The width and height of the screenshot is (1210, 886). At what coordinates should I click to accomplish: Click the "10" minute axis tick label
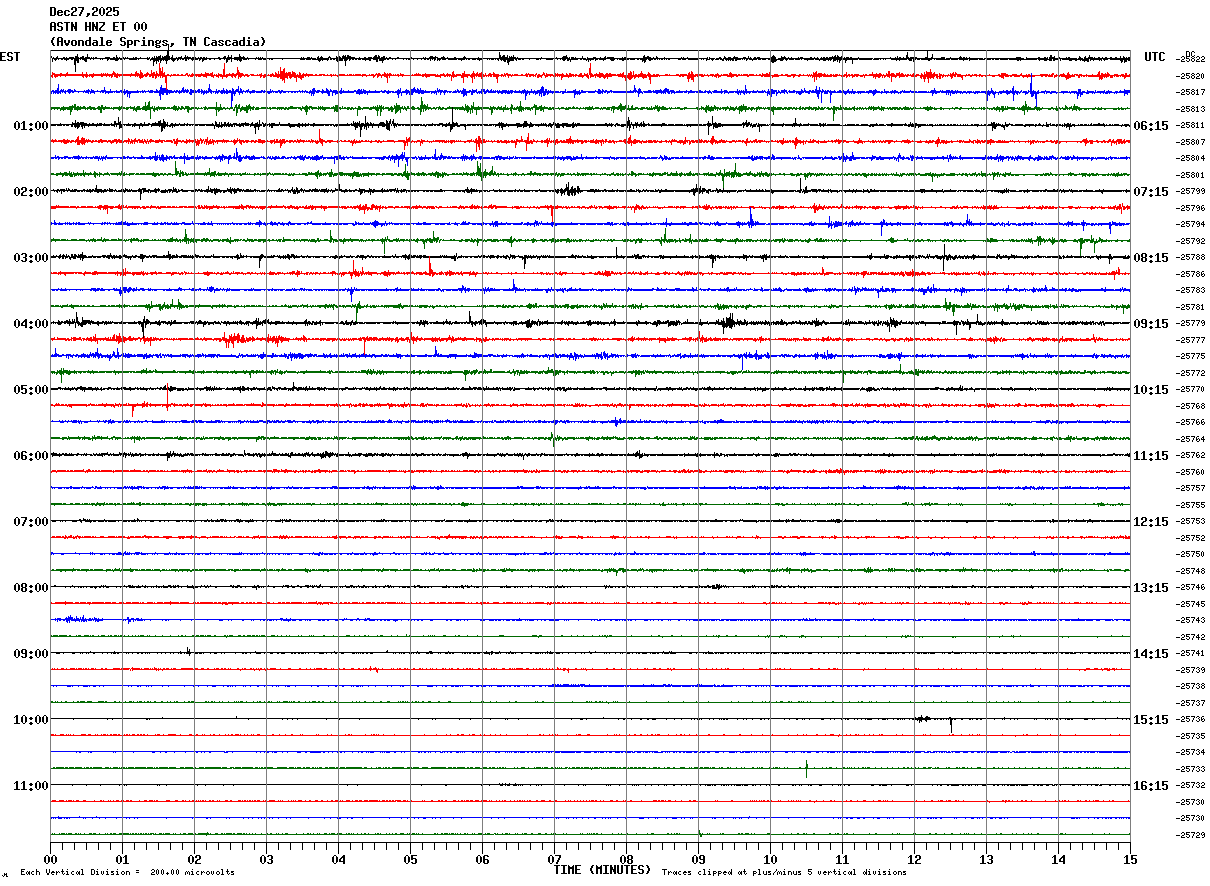click(x=770, y=860)
